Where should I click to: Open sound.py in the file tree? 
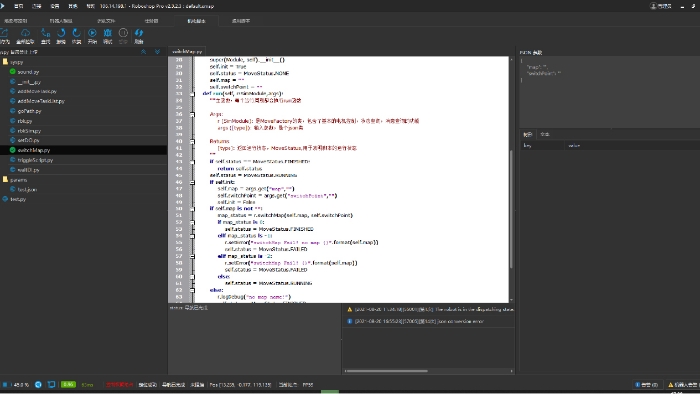(x=28, y=72)
